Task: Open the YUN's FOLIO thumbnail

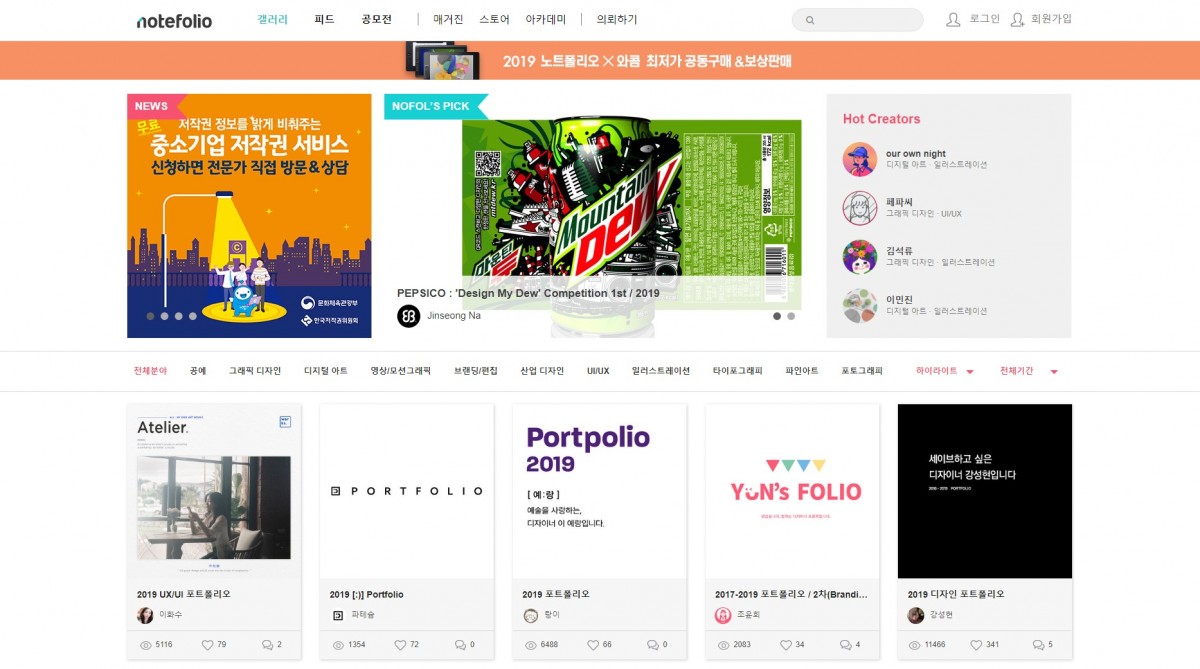Action: pos(793,491)
